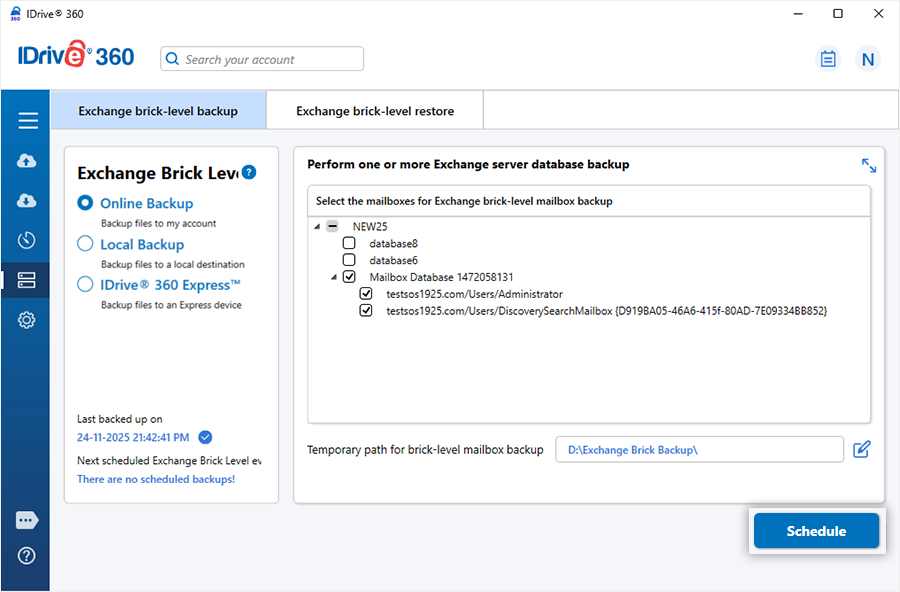Click the cloud download restore sidebar icon
This screenshot has width=900, height=592.
27,201
